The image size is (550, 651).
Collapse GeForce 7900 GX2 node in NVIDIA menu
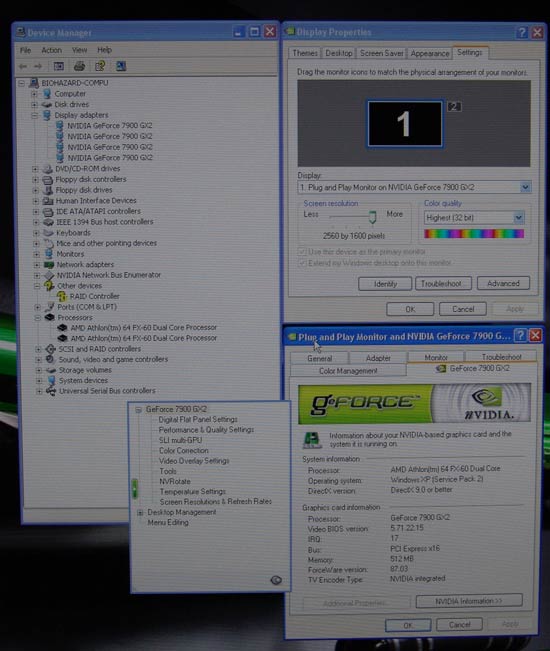point(139,410)
